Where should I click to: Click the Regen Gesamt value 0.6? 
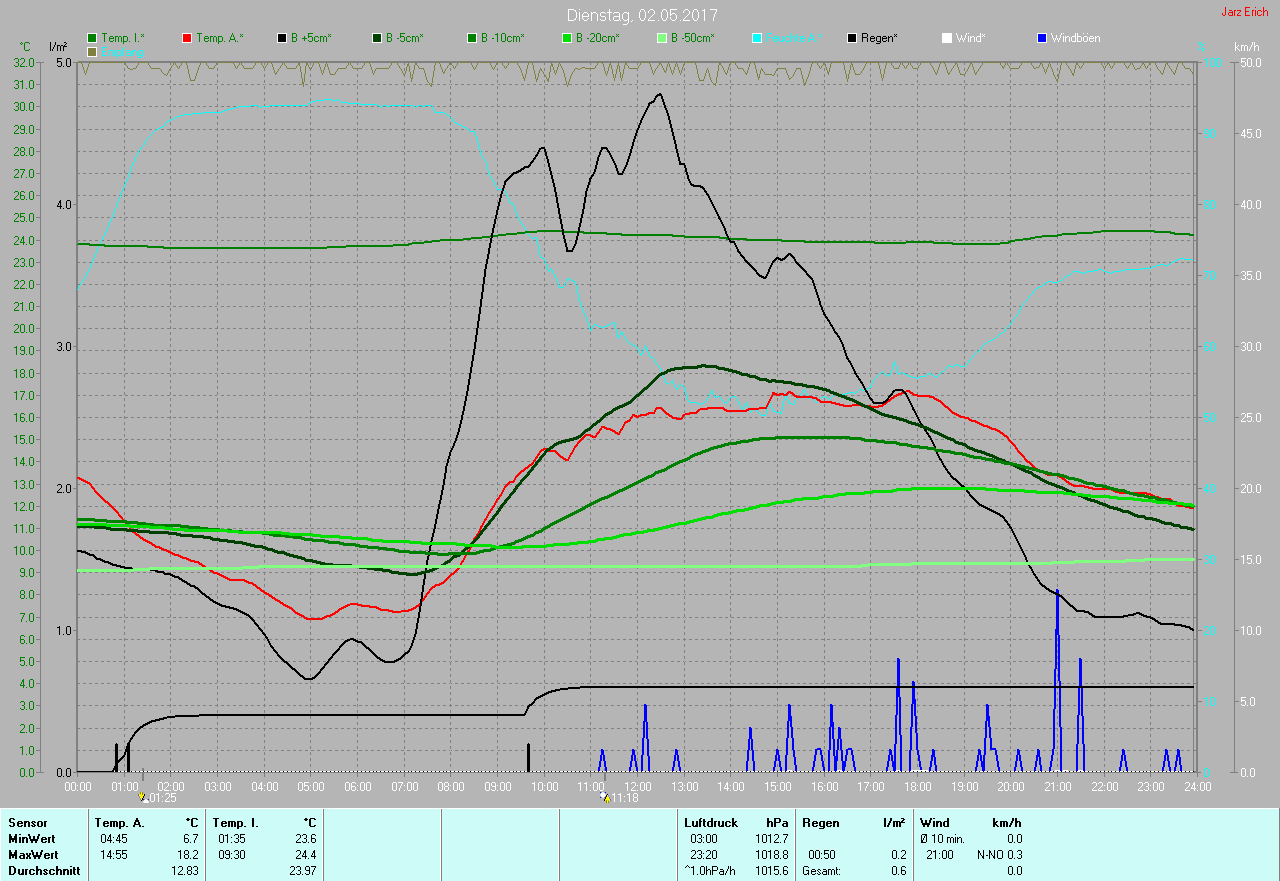pos(898,871)
